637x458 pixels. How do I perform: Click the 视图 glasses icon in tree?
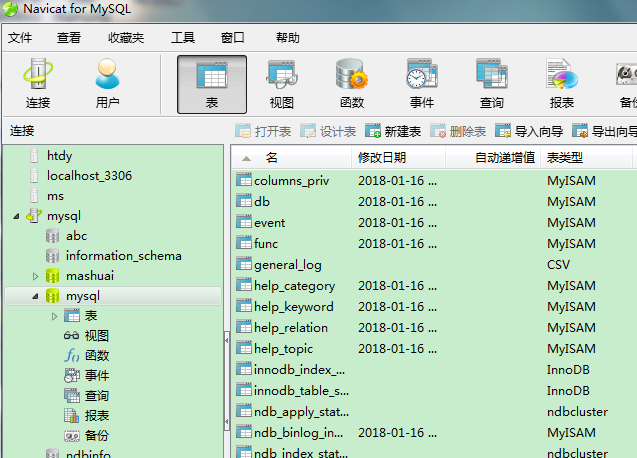(72, 335)
